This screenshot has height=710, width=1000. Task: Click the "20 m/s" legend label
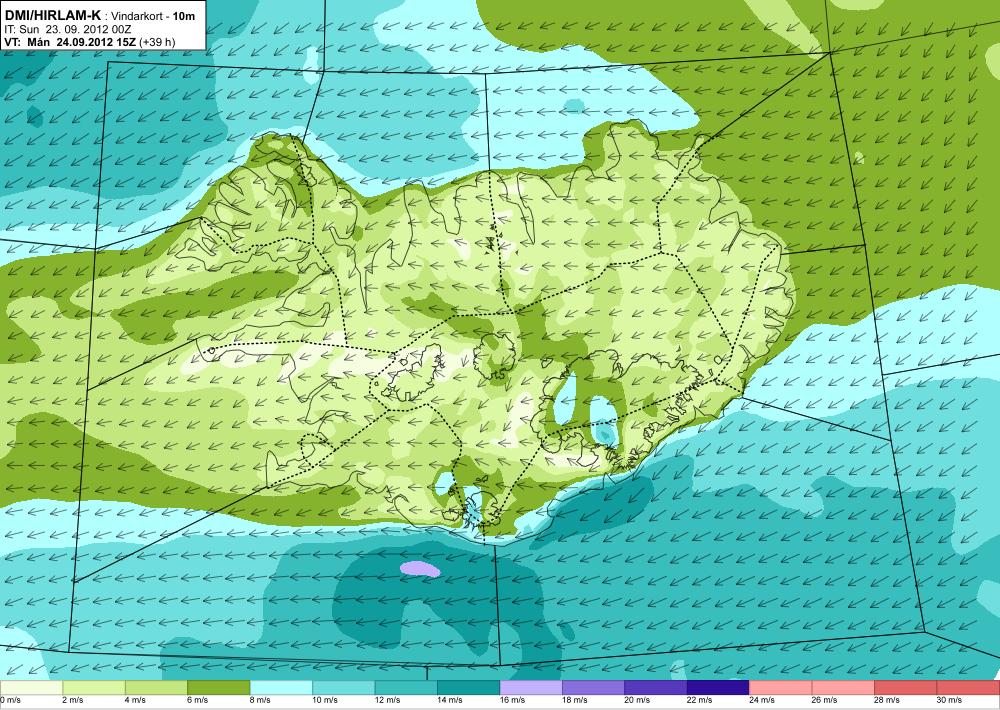click(x=638, y=700)
